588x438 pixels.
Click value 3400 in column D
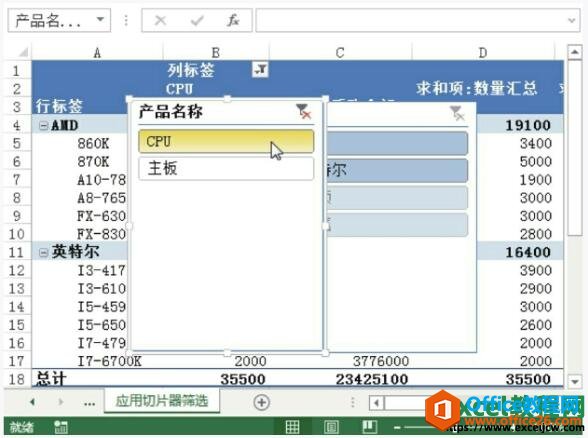click(536, 144)
